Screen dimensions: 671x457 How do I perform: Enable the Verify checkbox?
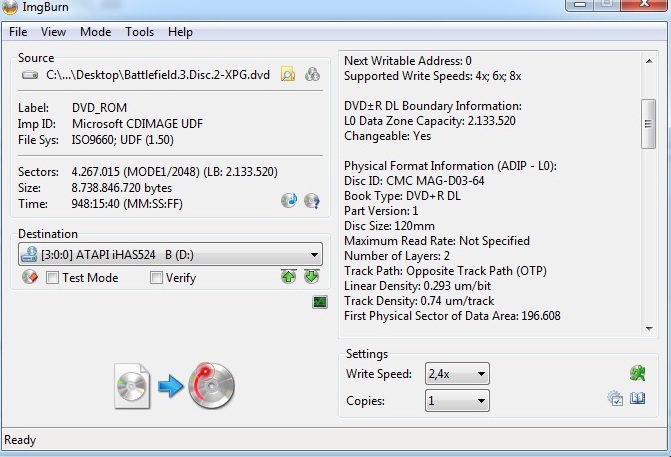tap(156, 278)
